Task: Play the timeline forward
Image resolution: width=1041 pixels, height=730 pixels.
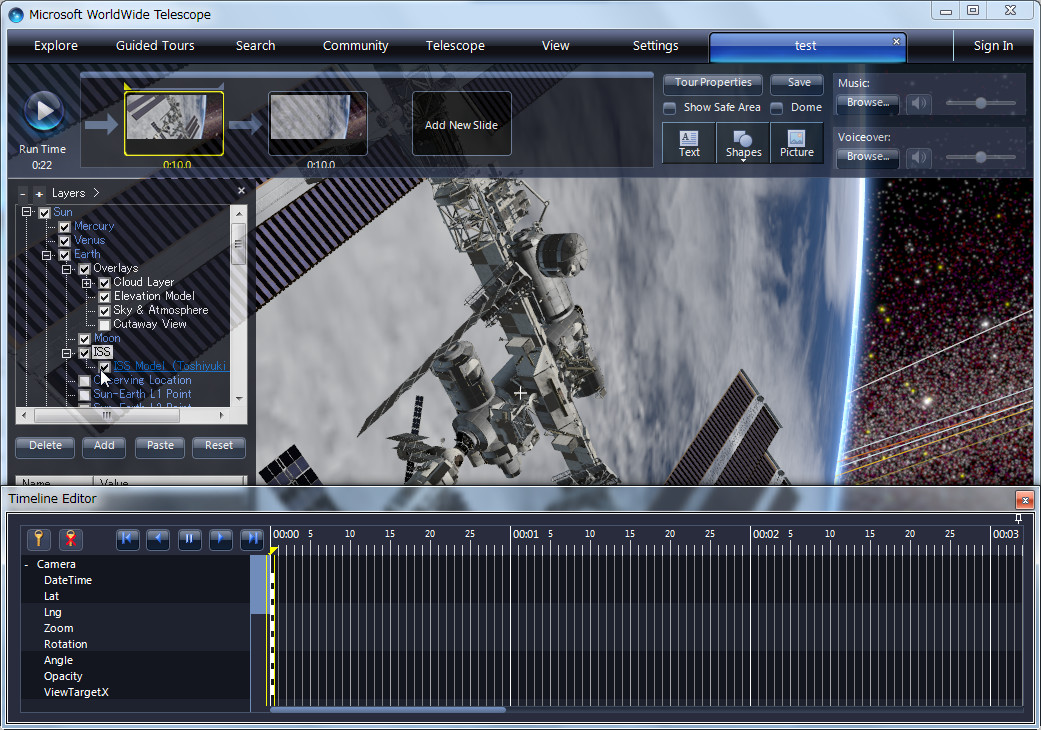Action: pos(220,539)
